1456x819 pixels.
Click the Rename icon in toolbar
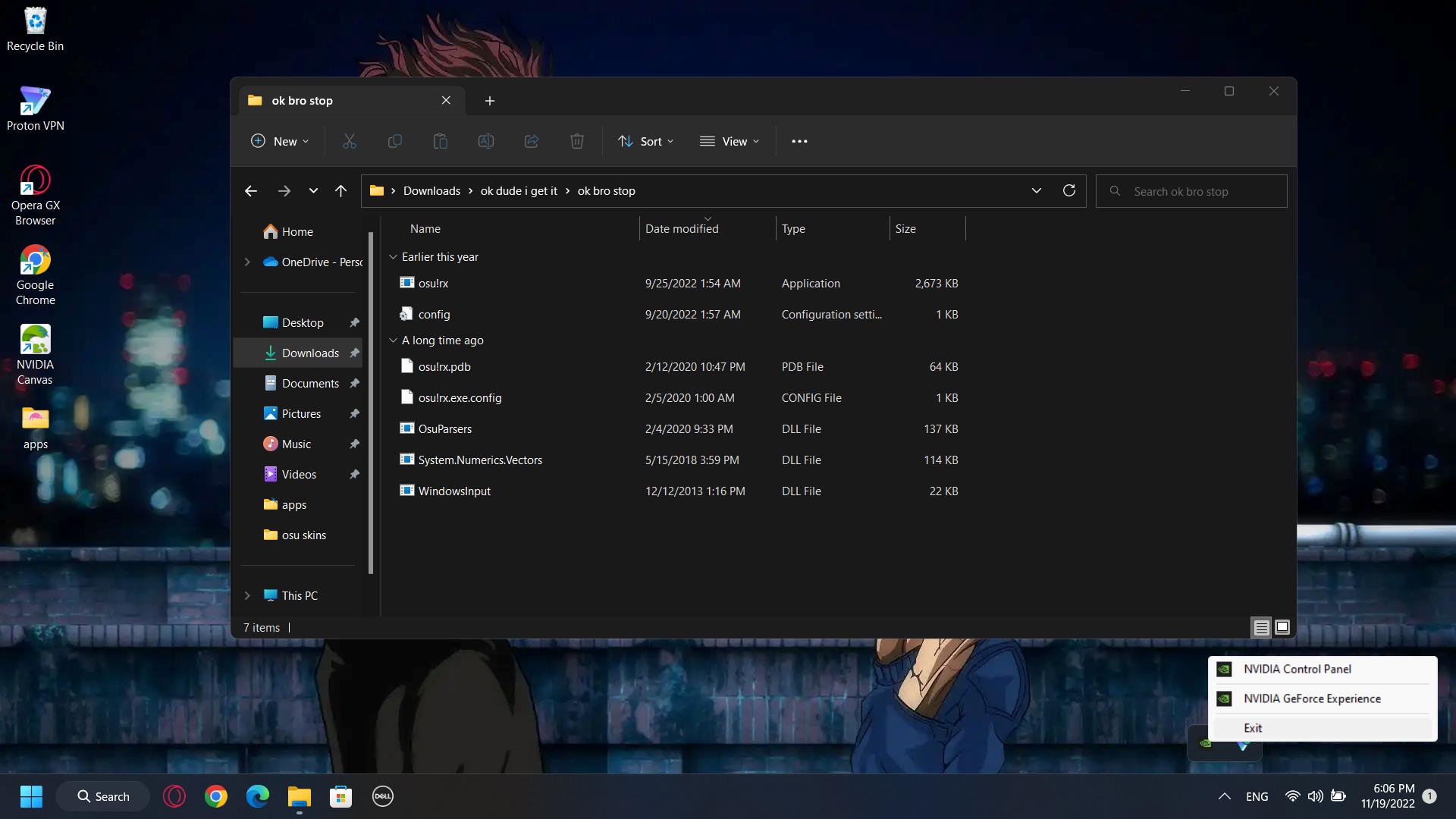(x=486, y=141)
